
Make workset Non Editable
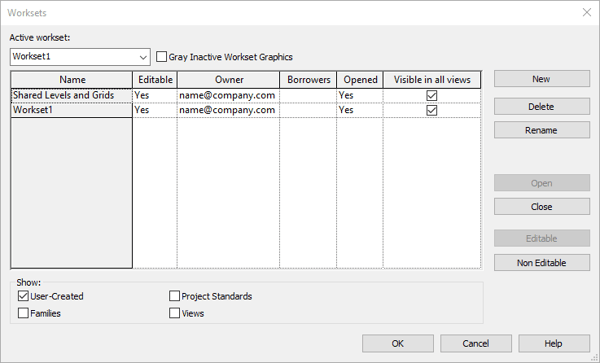pos(541,263)
